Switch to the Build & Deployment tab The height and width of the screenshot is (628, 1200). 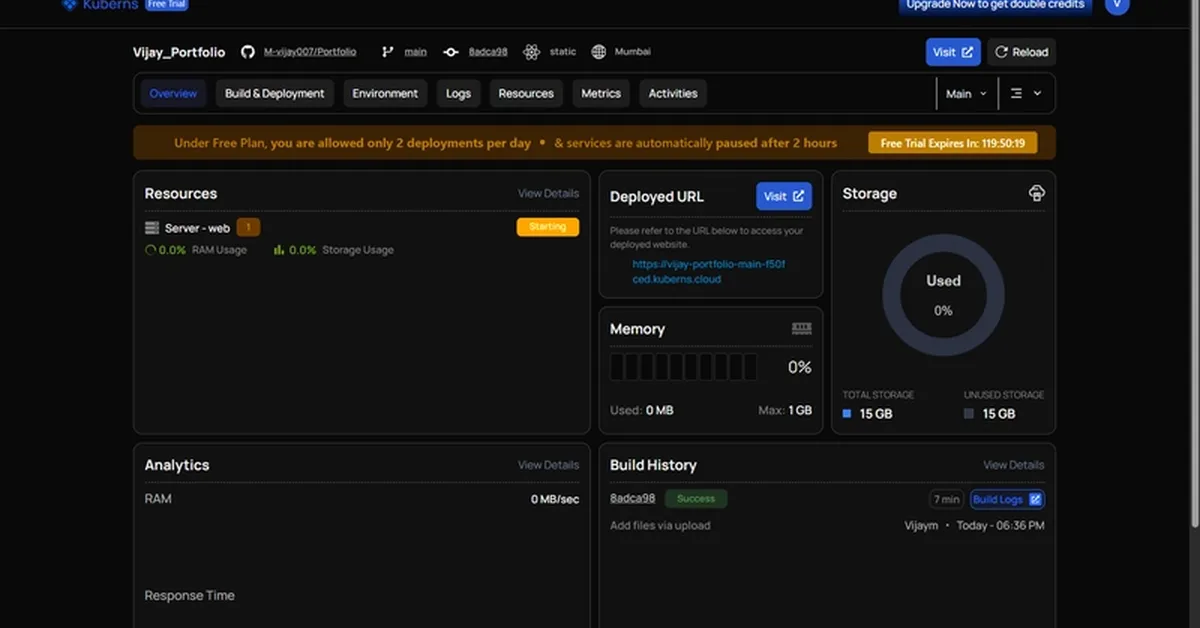pyautogui.click(x=274, y=93)
